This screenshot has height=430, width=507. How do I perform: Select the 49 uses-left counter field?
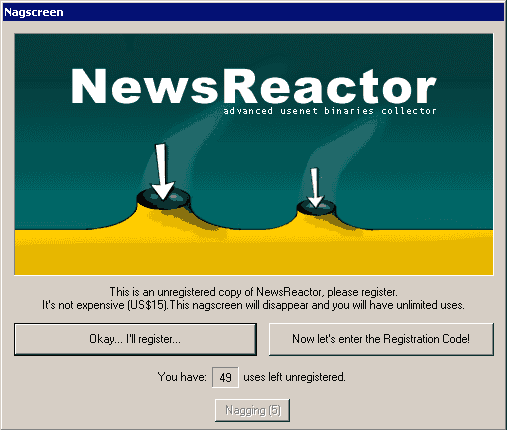(225, 377)
